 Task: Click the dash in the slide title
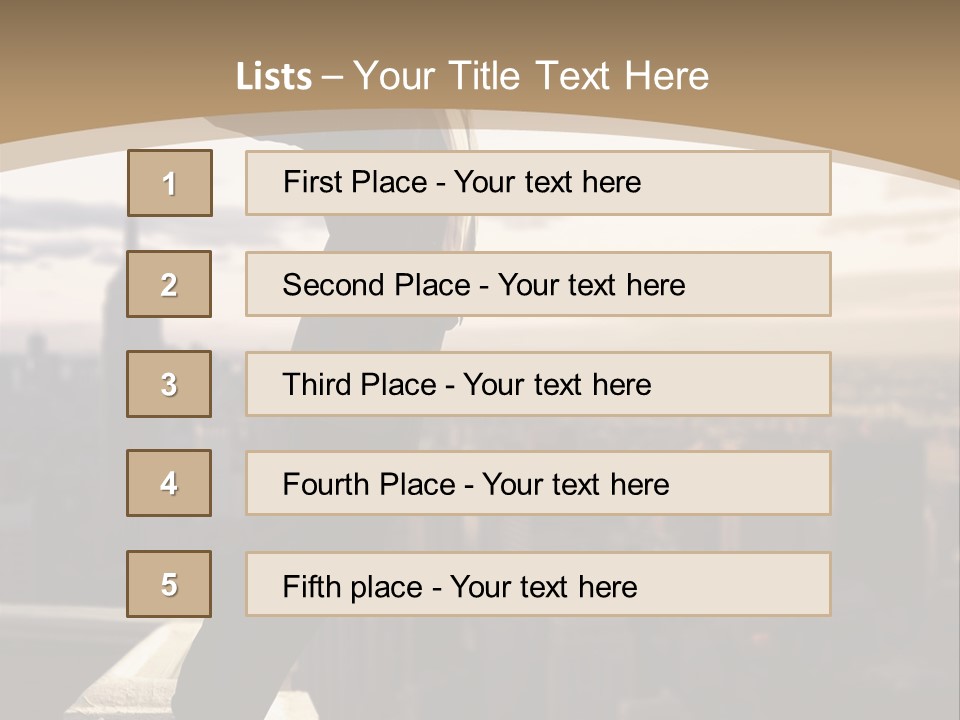point(332,77)
